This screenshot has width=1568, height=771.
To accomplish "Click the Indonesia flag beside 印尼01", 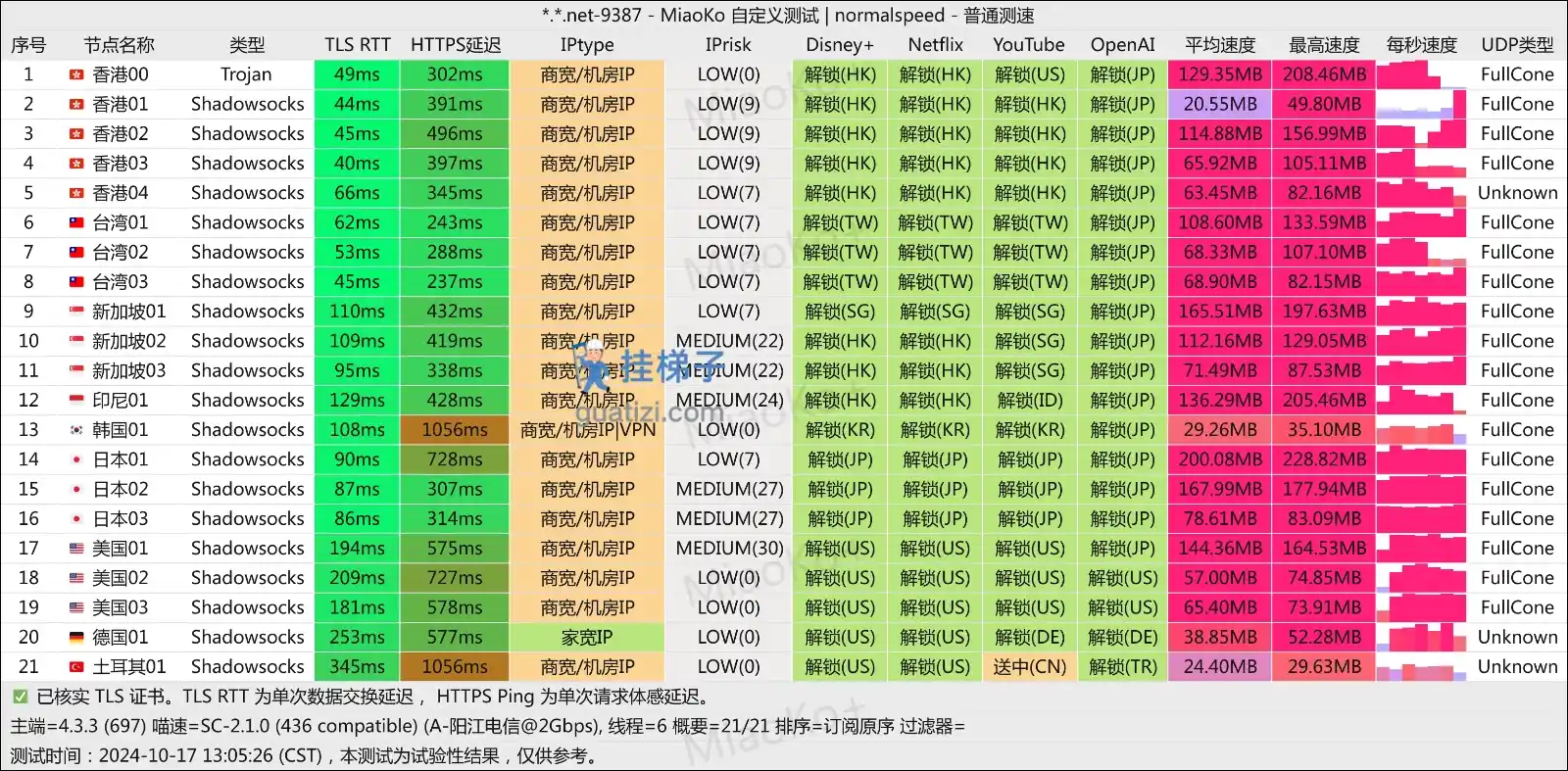I will [x=76, y=400].
